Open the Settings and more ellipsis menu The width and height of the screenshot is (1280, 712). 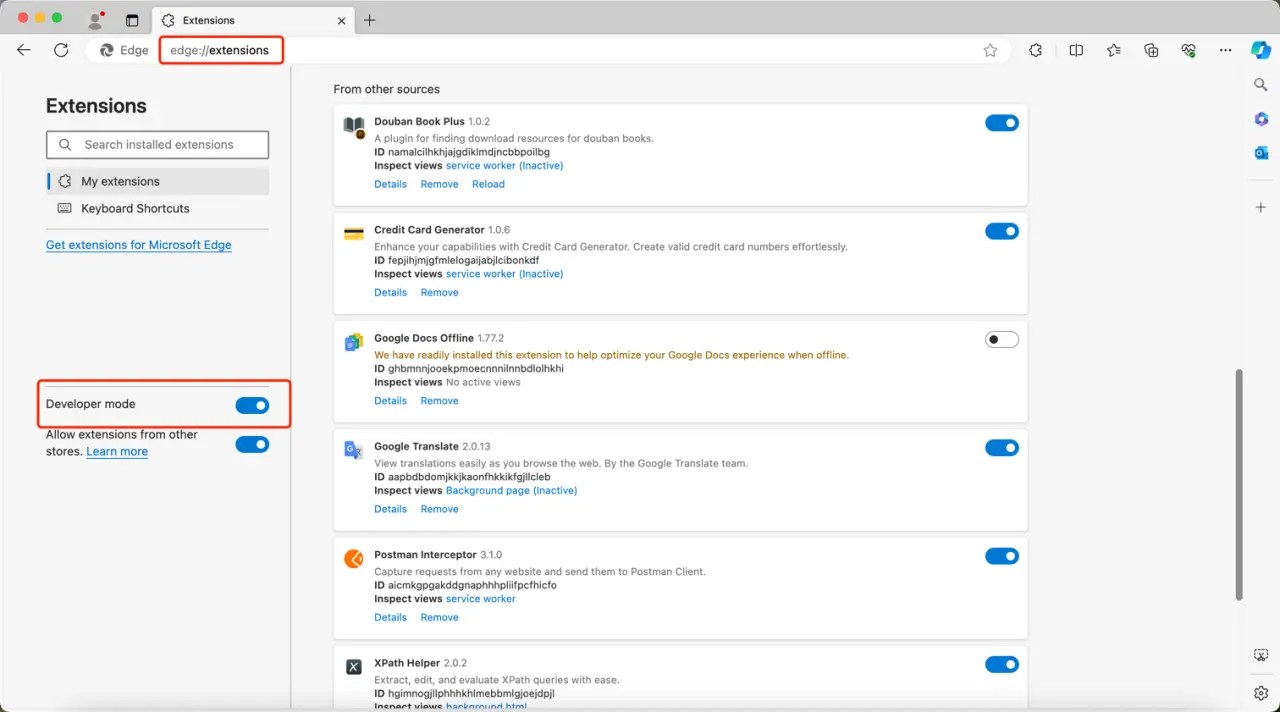pos(1226,50)
